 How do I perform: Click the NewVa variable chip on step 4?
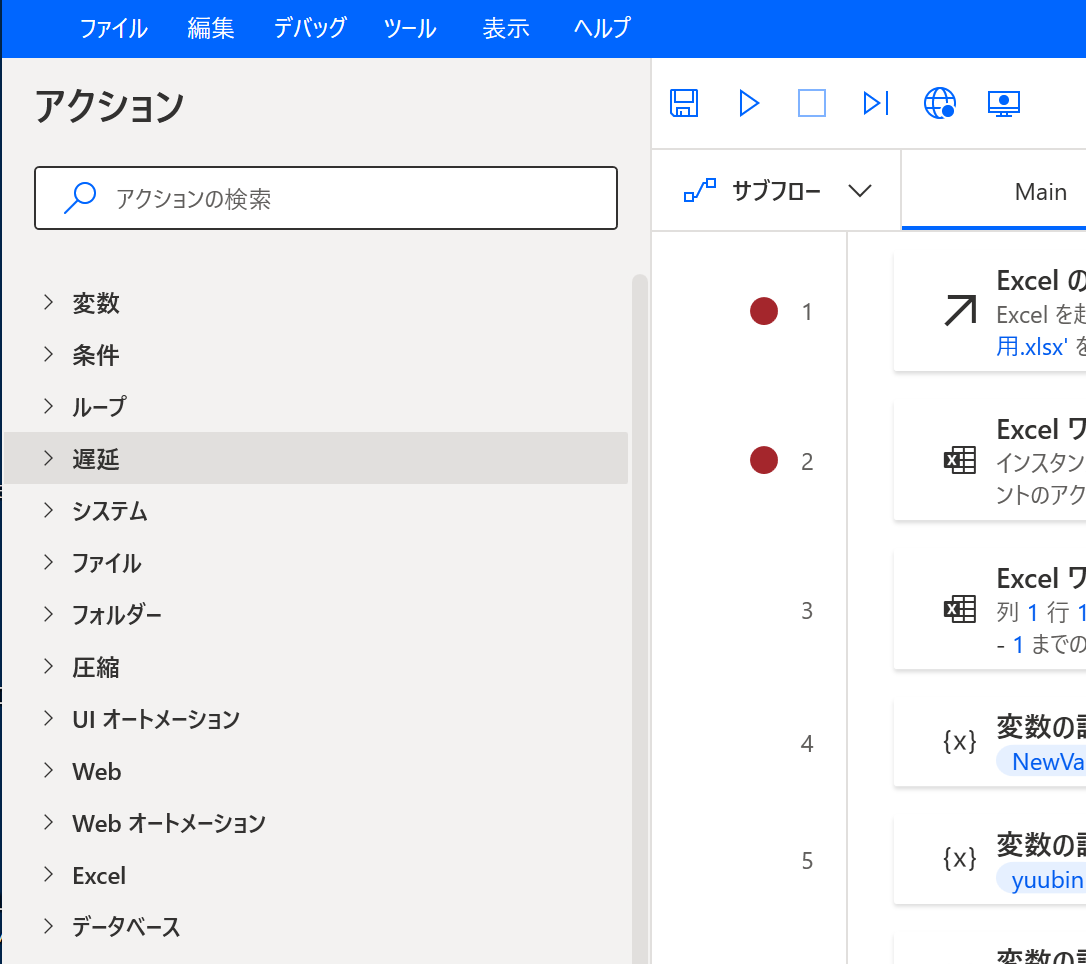[1042, 761]
